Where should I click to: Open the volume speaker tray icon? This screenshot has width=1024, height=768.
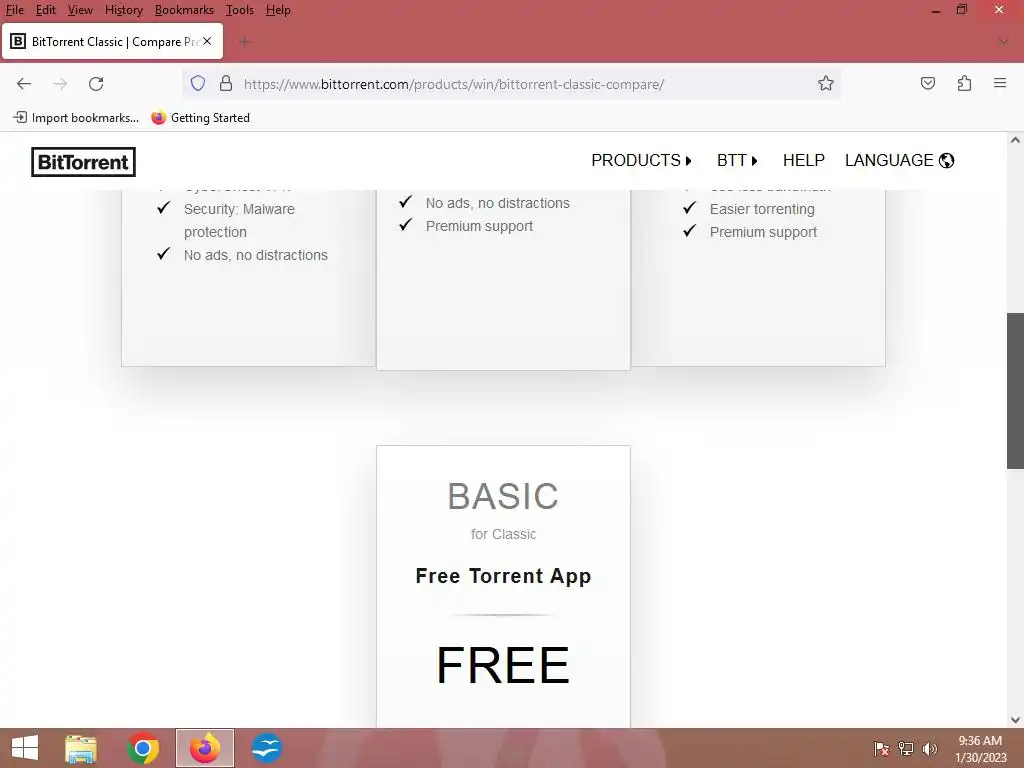(x=930, y=749)
